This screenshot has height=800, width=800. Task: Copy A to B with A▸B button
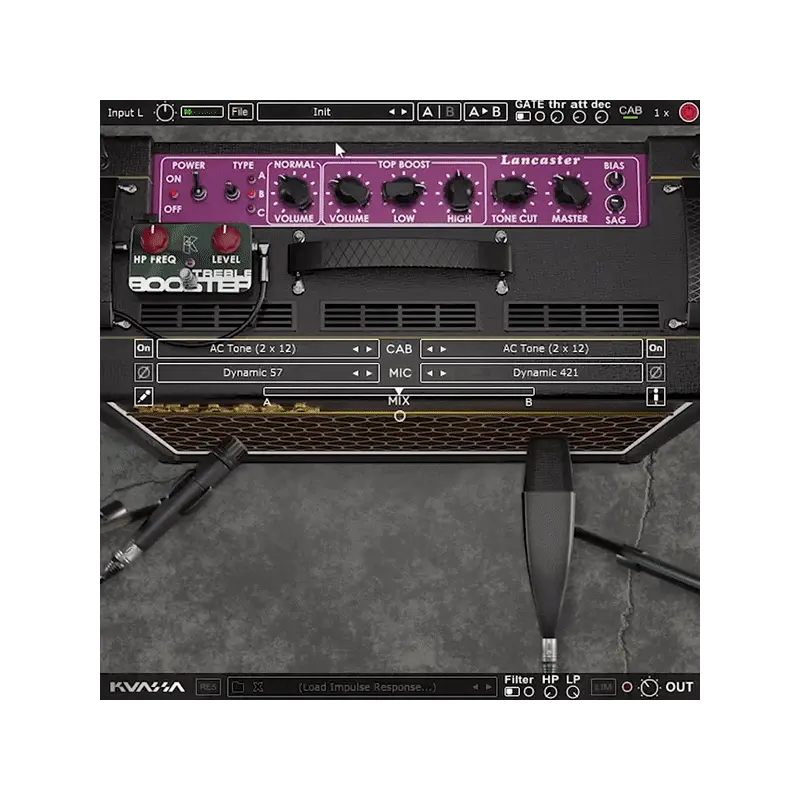click(485, 112)
